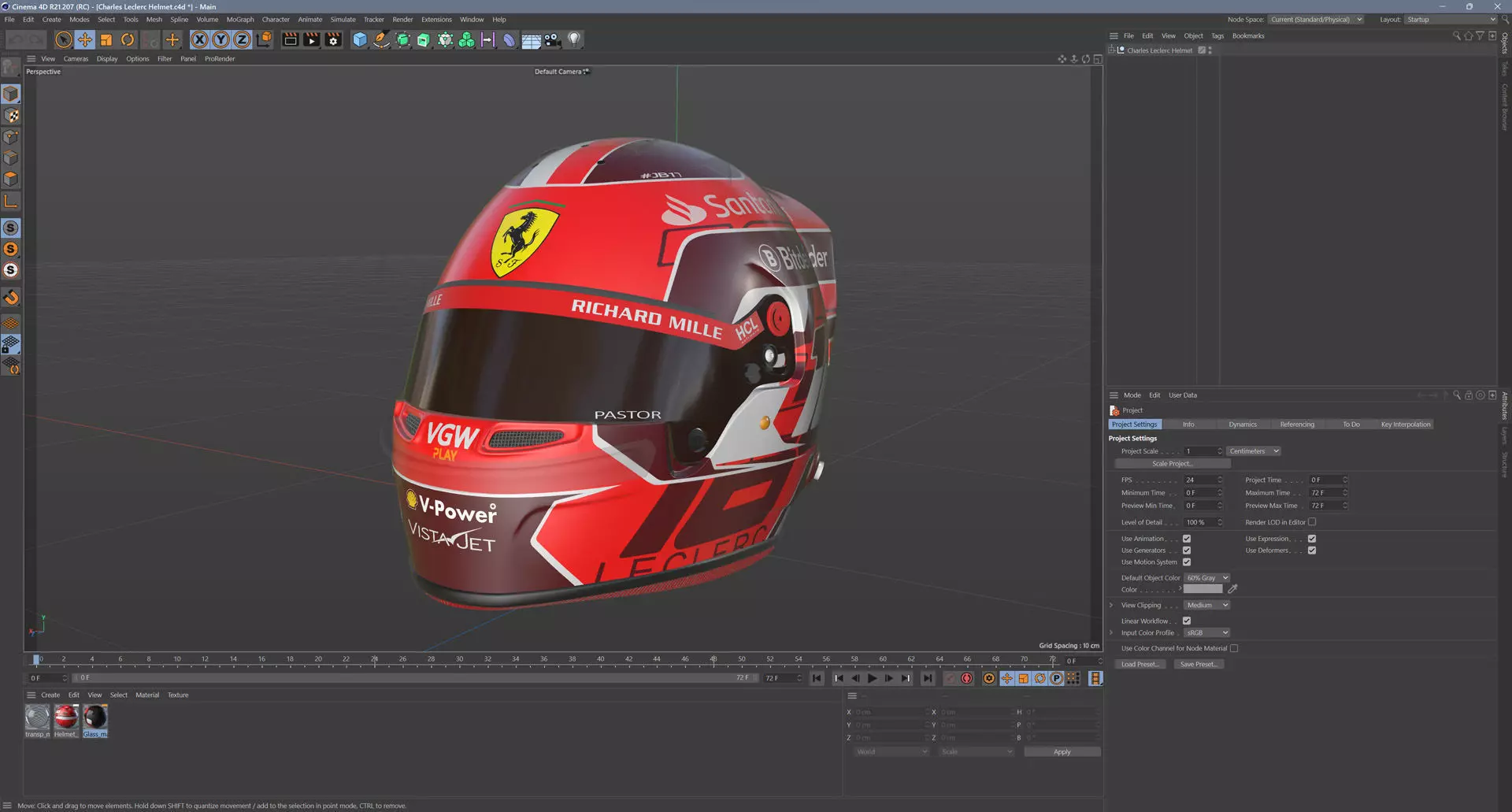Open the Point Level Animation dots icon
Viewport: 1512px width, 812px height.
point(1073,678)
